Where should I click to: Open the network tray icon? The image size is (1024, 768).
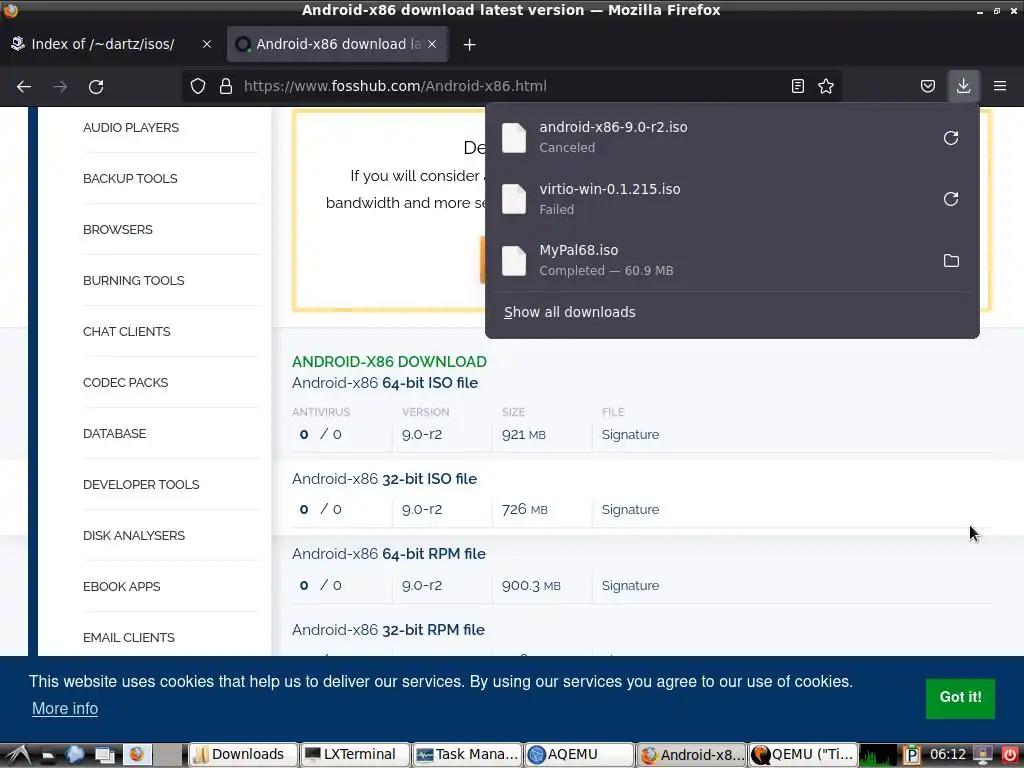[984, 755]
